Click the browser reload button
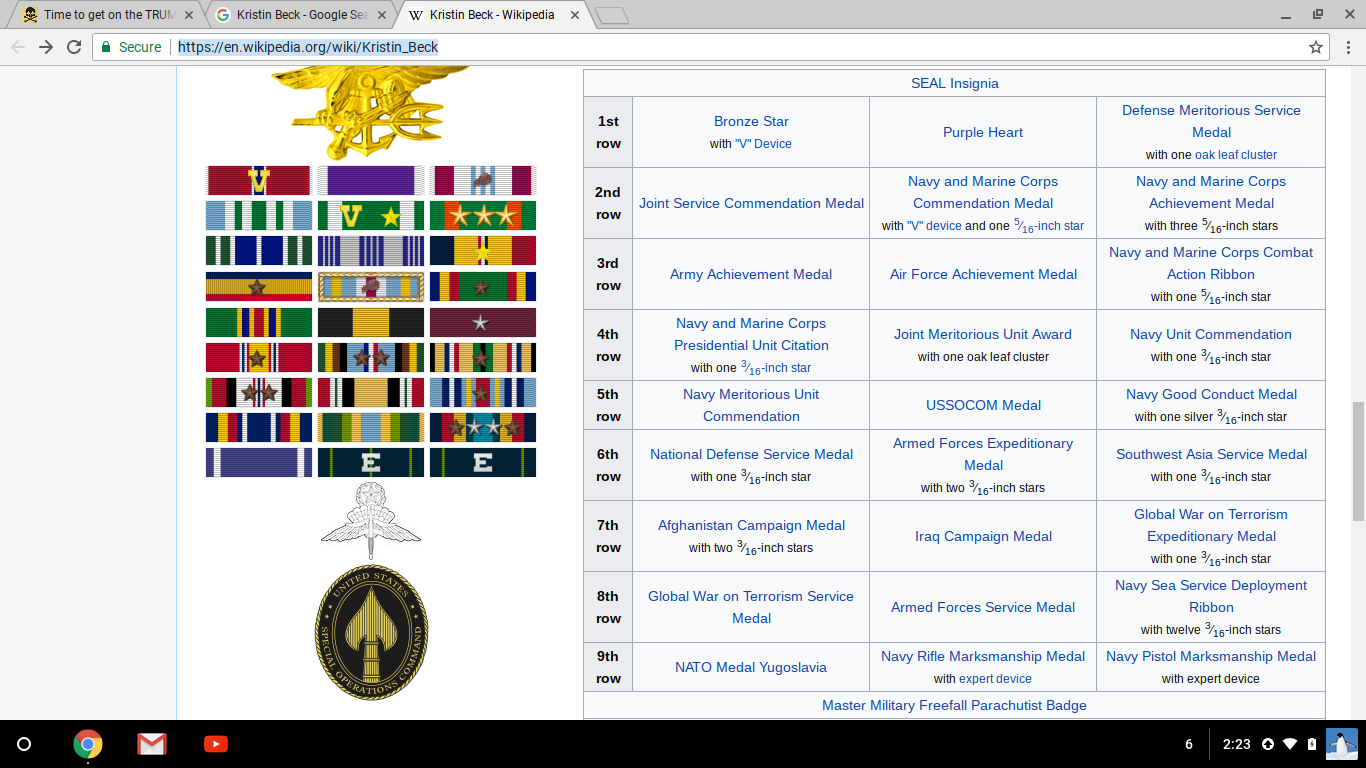The width and height of the screenshot is (1366, 768). click(74, 47)
